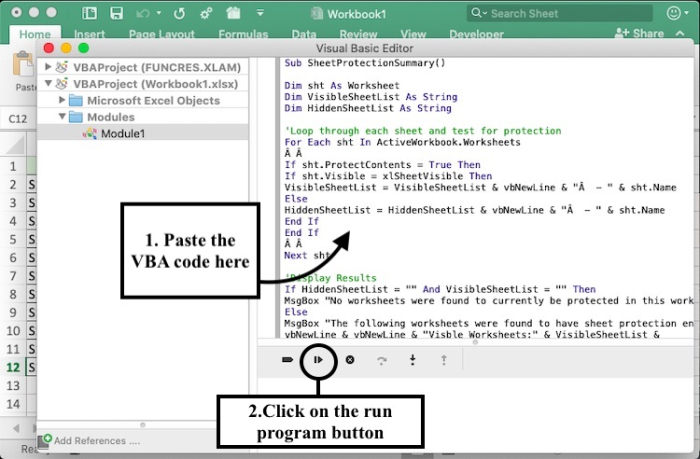This screenshot has height=459, width=700.
Task: Open the View ribbon tab
Action: coord(413,34)
